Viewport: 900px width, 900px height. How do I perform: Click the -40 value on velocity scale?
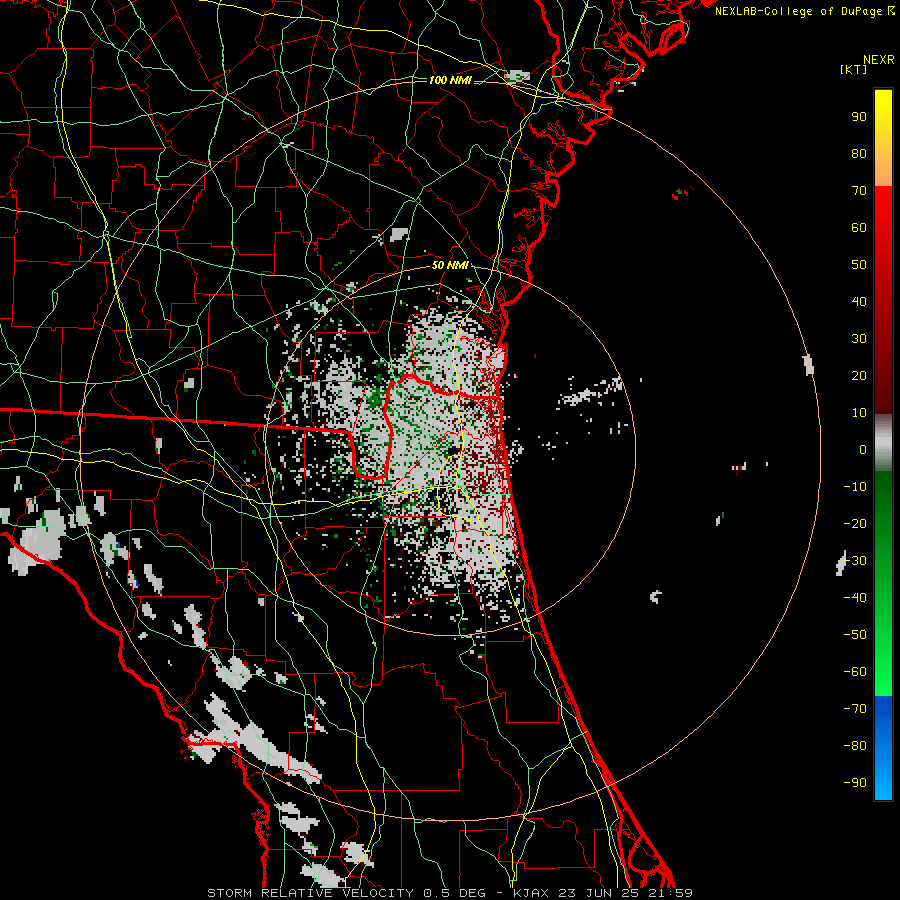pyautogui.click(x=855, y=598)
